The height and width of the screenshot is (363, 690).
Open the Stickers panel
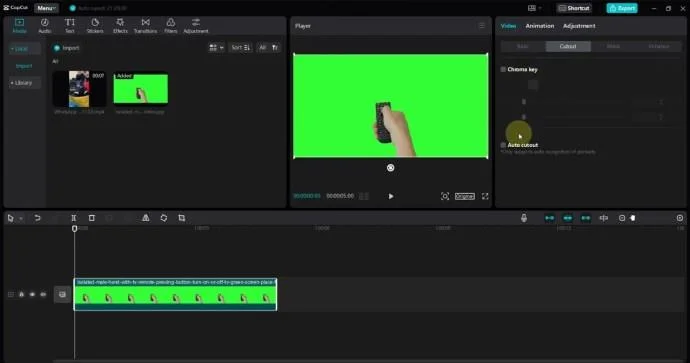click(x=95, y=26)
